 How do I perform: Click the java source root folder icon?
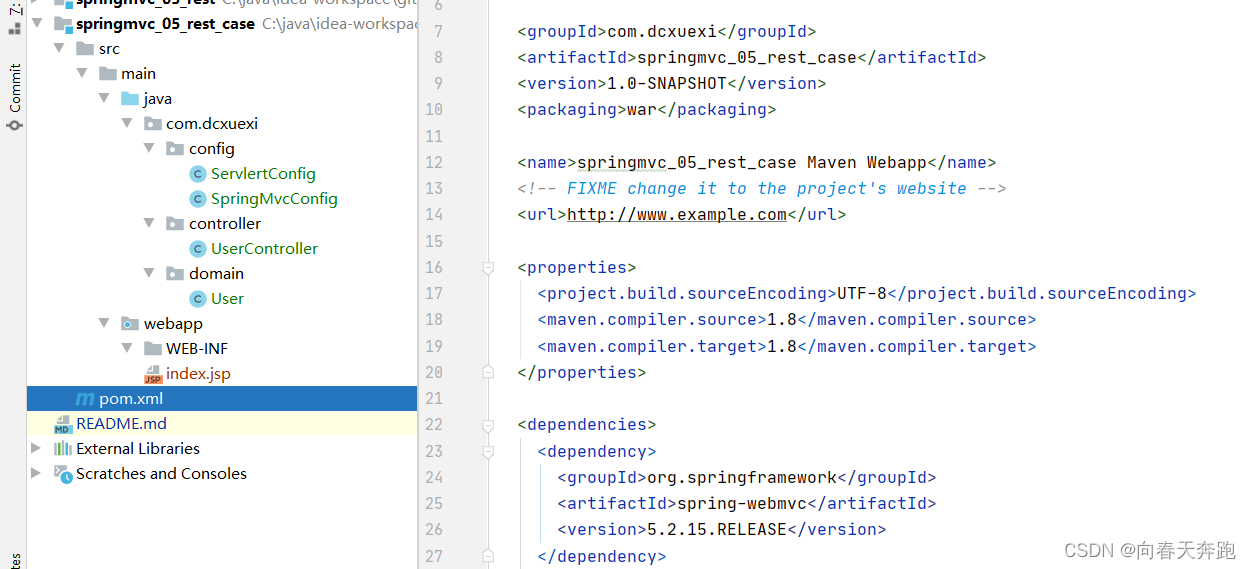click(x=130, y=98)
